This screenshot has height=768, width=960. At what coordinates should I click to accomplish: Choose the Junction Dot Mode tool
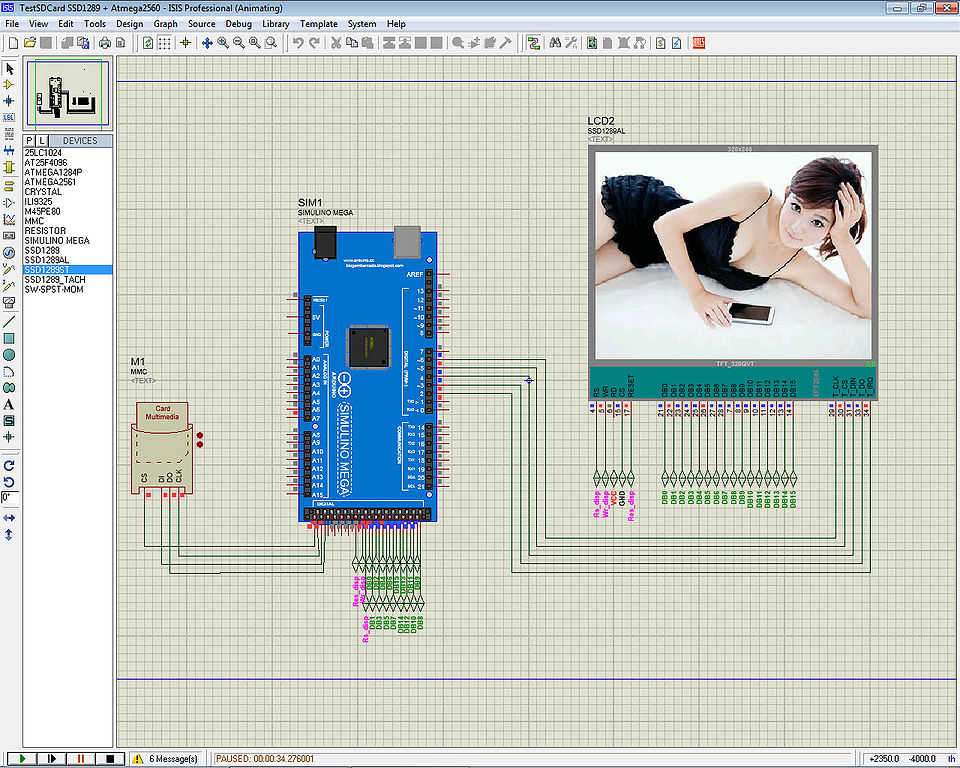tap(9, 100)
